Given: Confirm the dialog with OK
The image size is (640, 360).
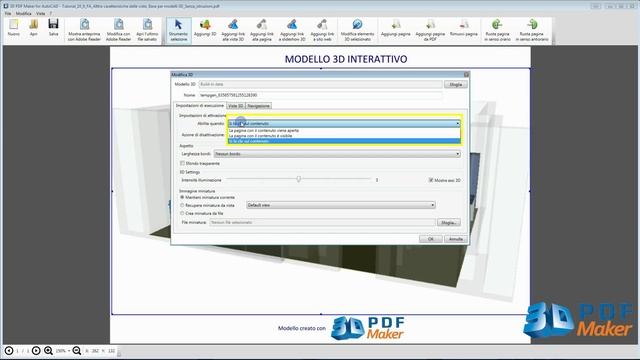Looking at the screenshot, I should (431, 239).
